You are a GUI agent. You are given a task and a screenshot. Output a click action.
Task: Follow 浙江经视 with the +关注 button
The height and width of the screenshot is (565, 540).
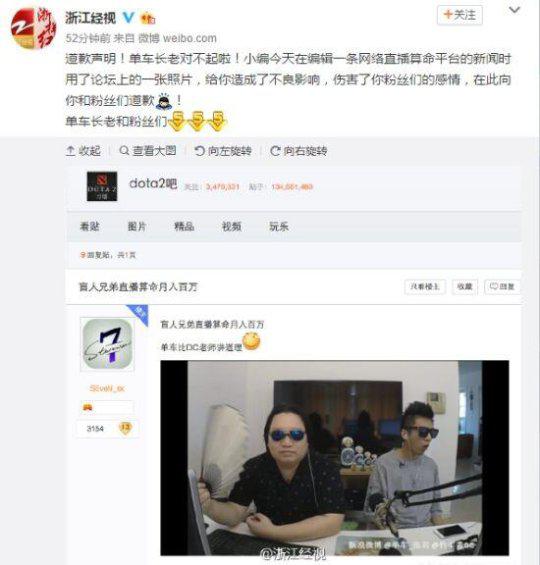pyautogui.click(x=460, y=15)
